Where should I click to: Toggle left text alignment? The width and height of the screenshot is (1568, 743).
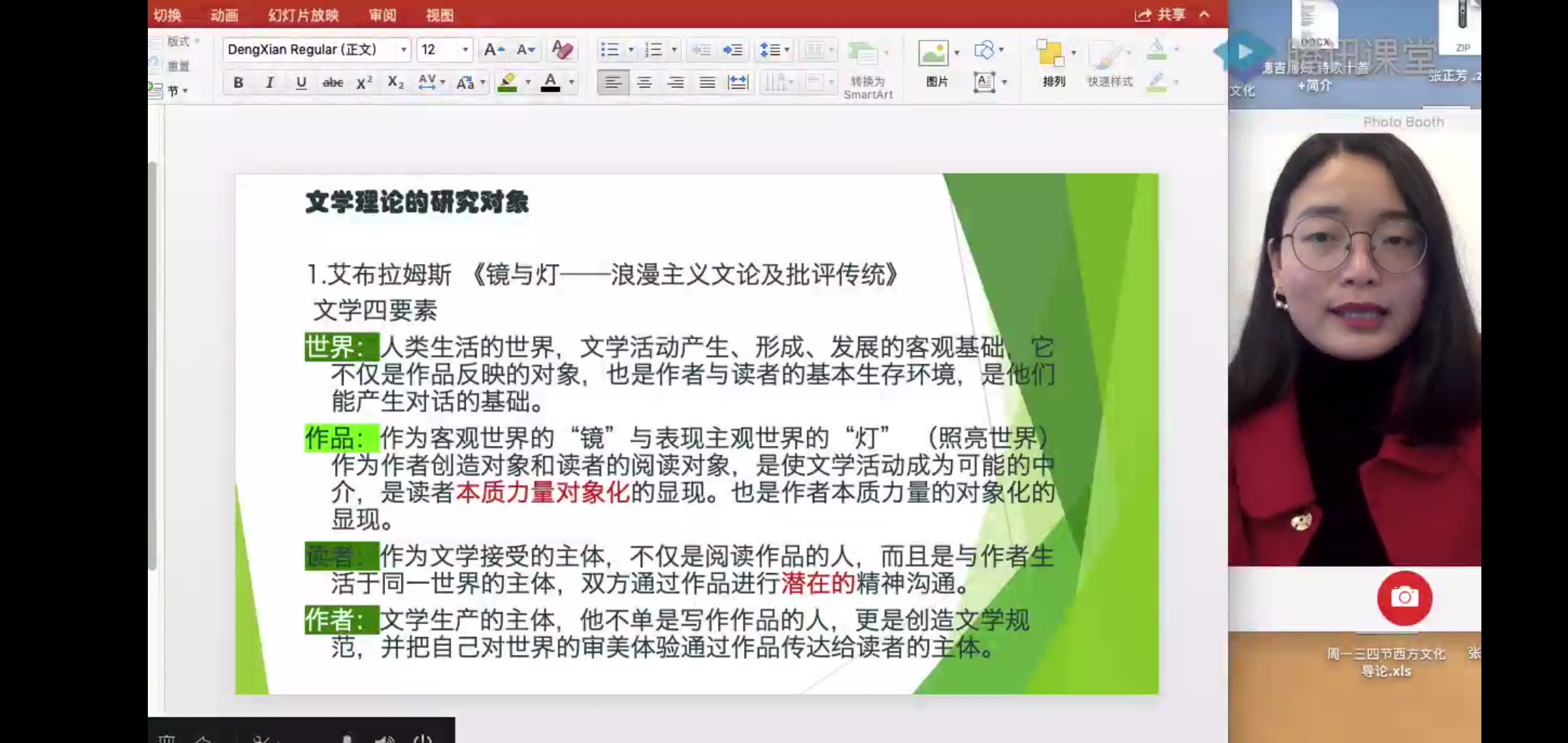tap(612, 83)
